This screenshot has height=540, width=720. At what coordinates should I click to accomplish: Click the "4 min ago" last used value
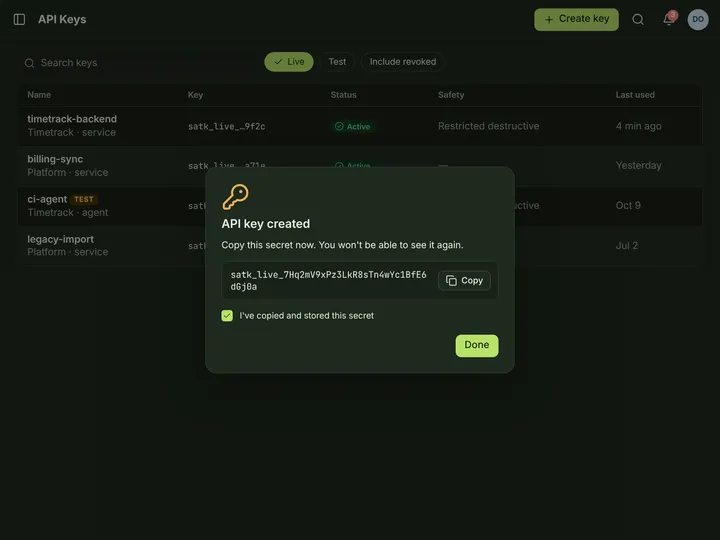coord(638,126)
